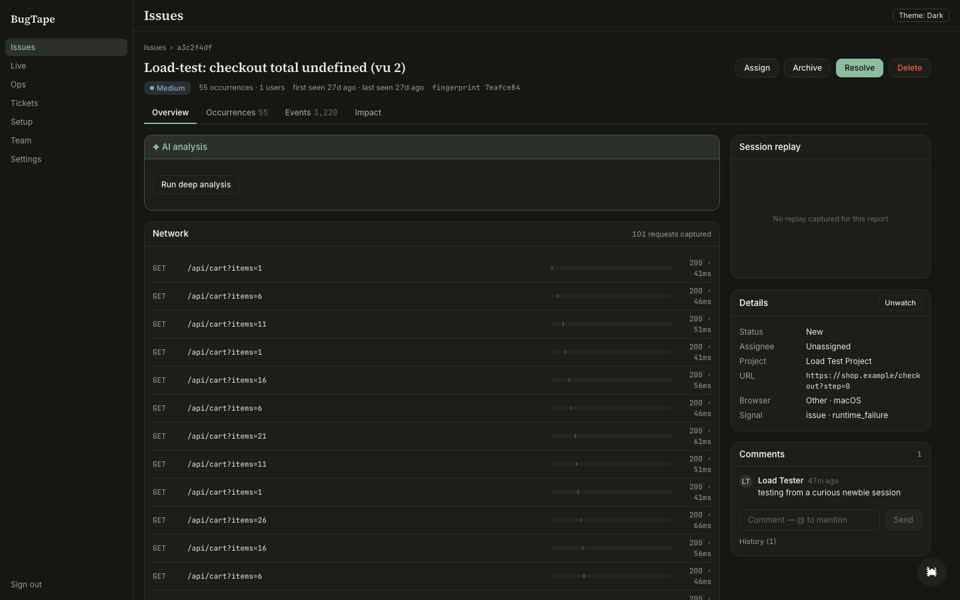Click the /api/cart?items=26 request row
The width and height of the screenshot is (960, 600).
[x=432, y=520]
